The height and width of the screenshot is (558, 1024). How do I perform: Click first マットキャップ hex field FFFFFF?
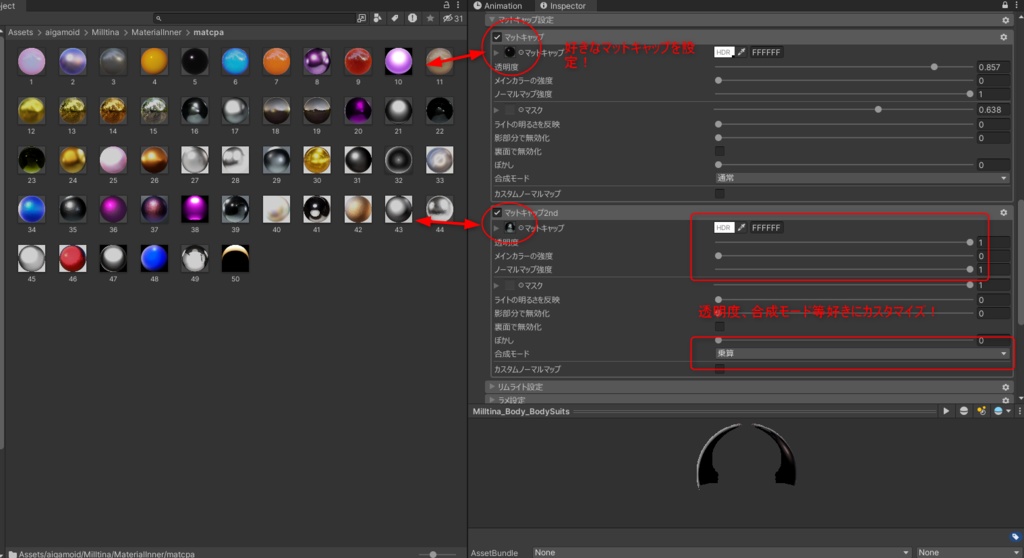pyautogui.click(x=766, y=52)
